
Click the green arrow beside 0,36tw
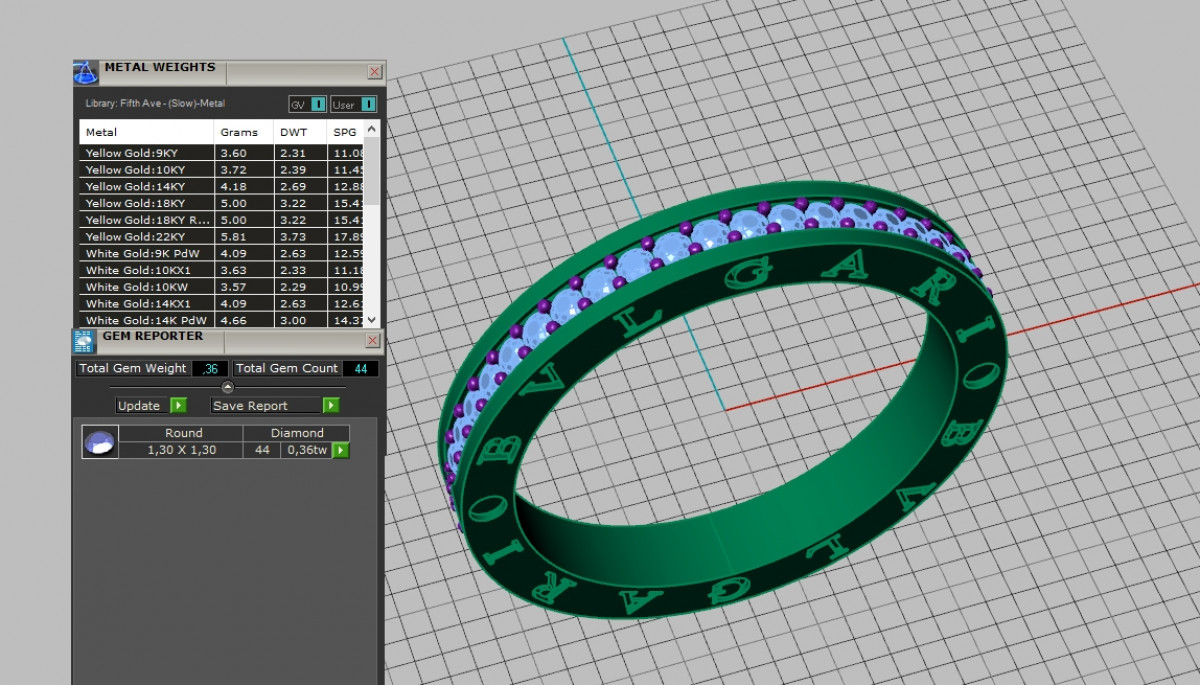tap(341, 451)
